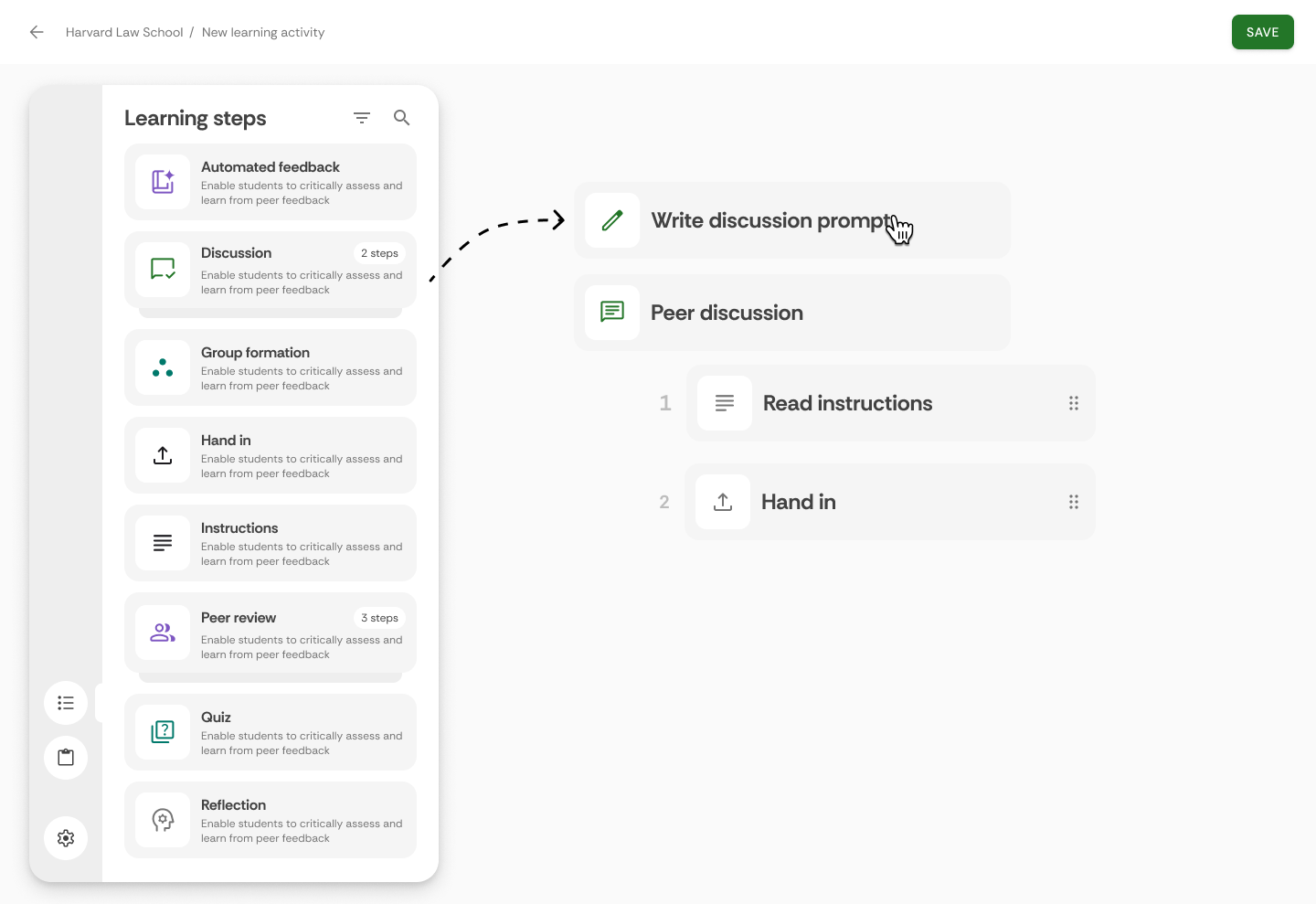The image size is (1316, 904).
Task: Select the Automated feedback sparkle icon
Action: [x=163, y=182]
